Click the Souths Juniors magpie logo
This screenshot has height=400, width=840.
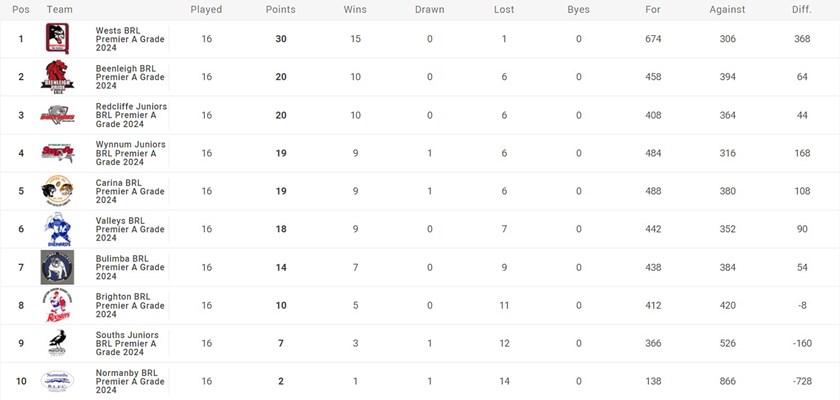[x=57, y=343]
